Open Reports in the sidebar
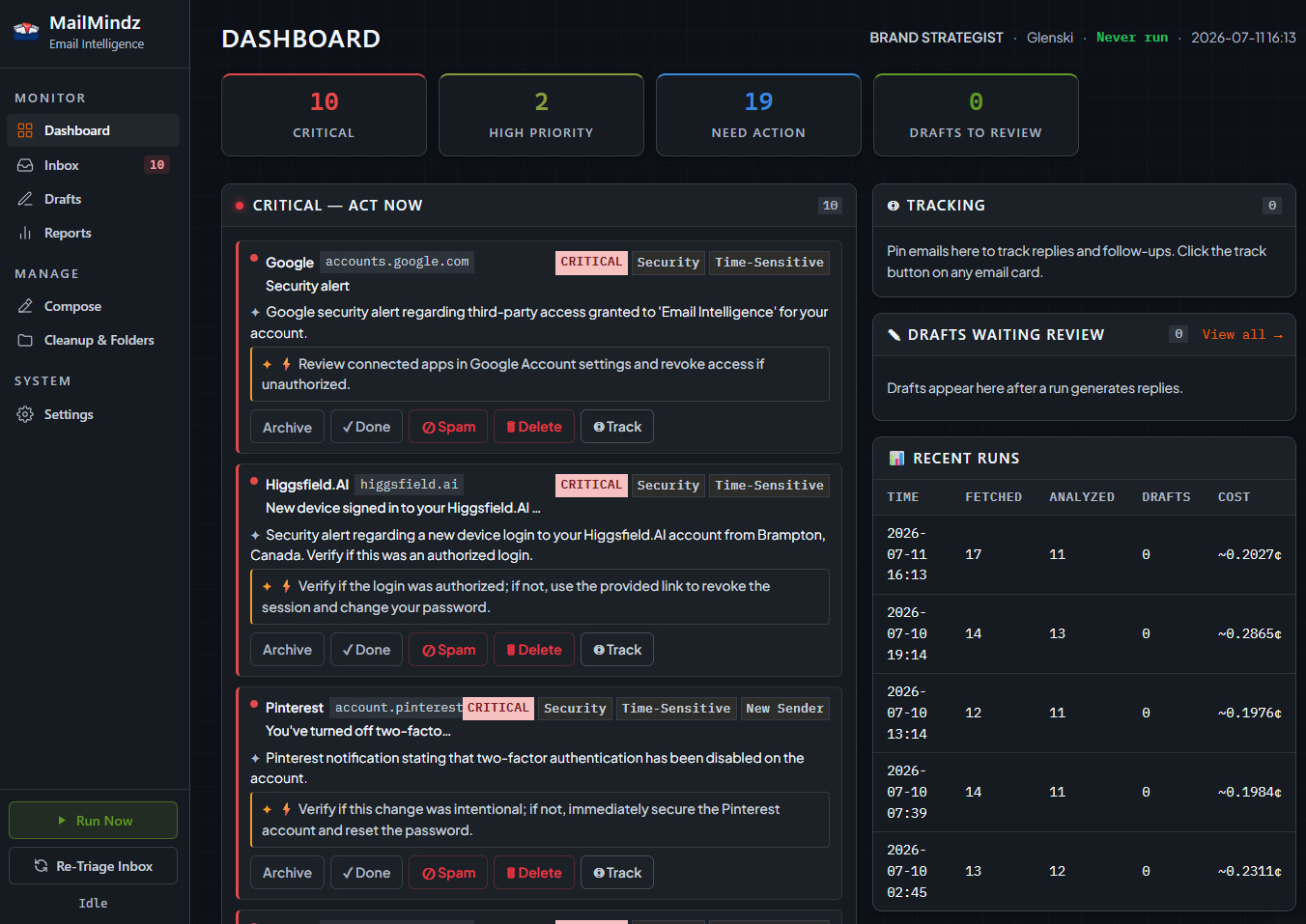1306x924 pixels. point(93,233)
